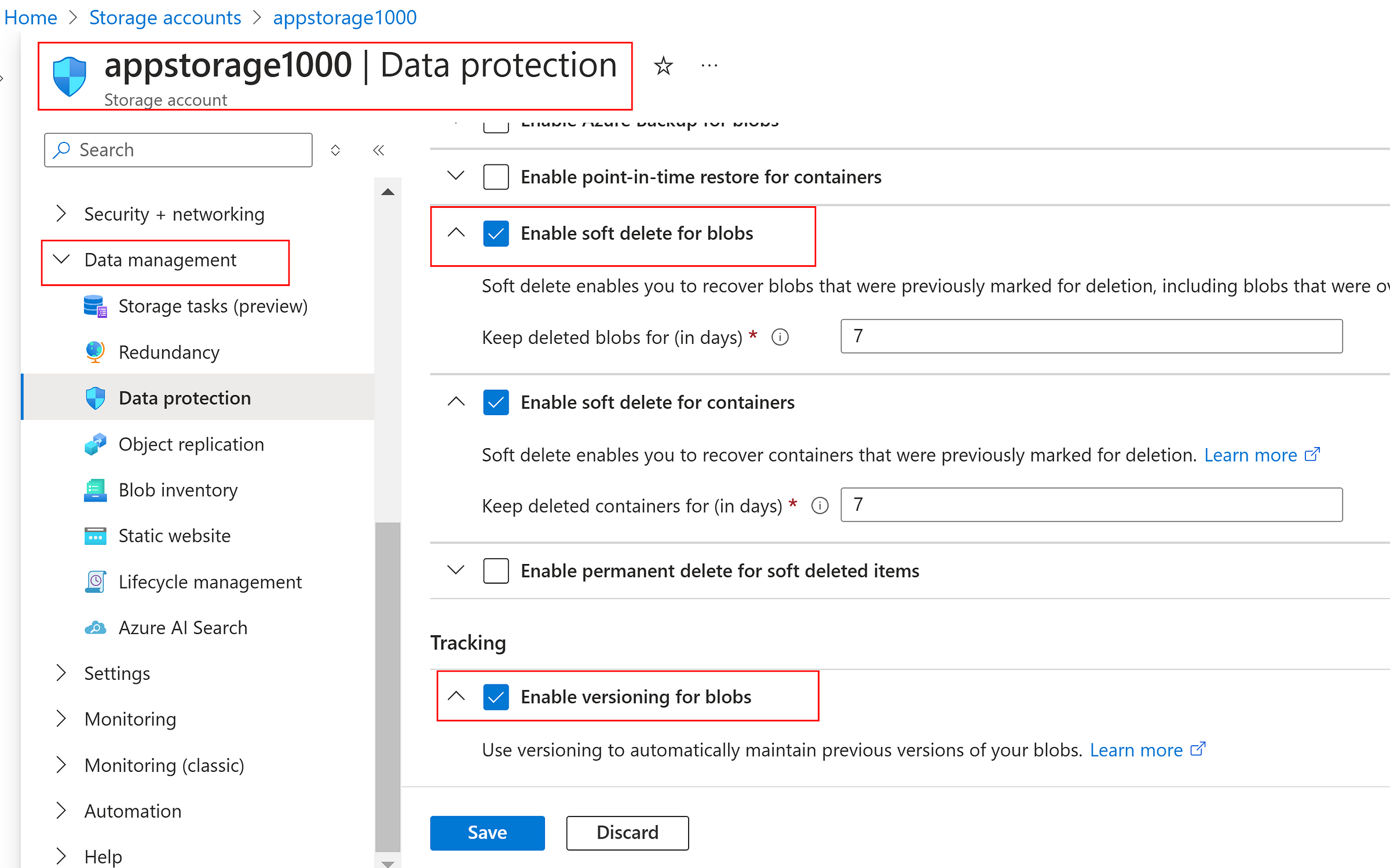Click info icon for Keep deleted blobs
1390x868 pixels.
pyautogui.click(x=780, y=337)
